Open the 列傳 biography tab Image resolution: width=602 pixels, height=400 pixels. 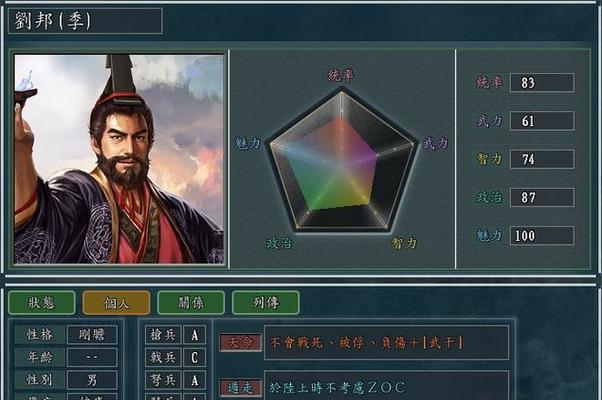266,303
